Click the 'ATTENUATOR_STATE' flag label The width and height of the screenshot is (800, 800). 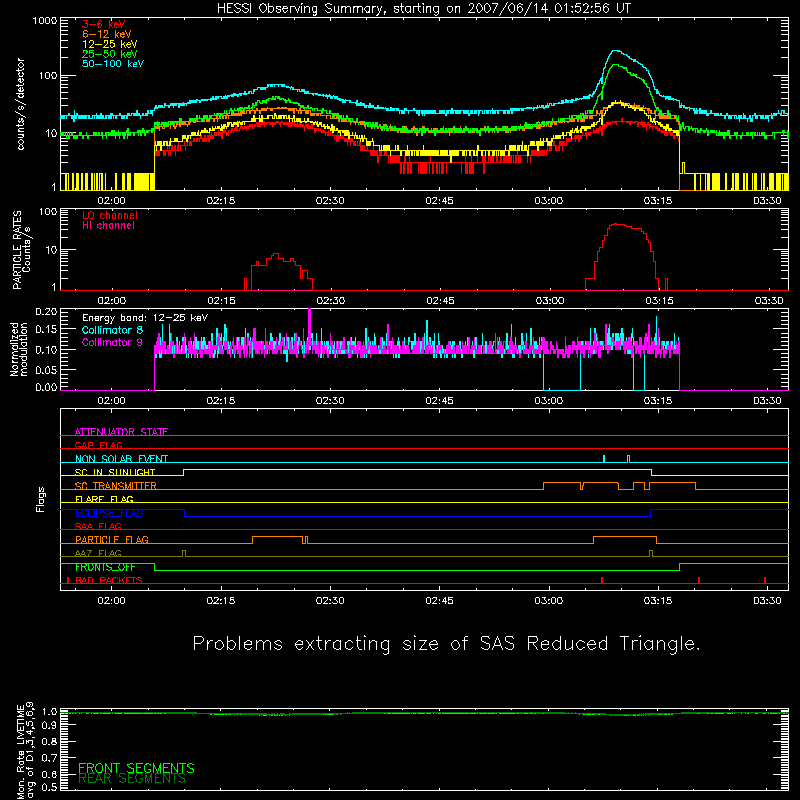[121, 432]
